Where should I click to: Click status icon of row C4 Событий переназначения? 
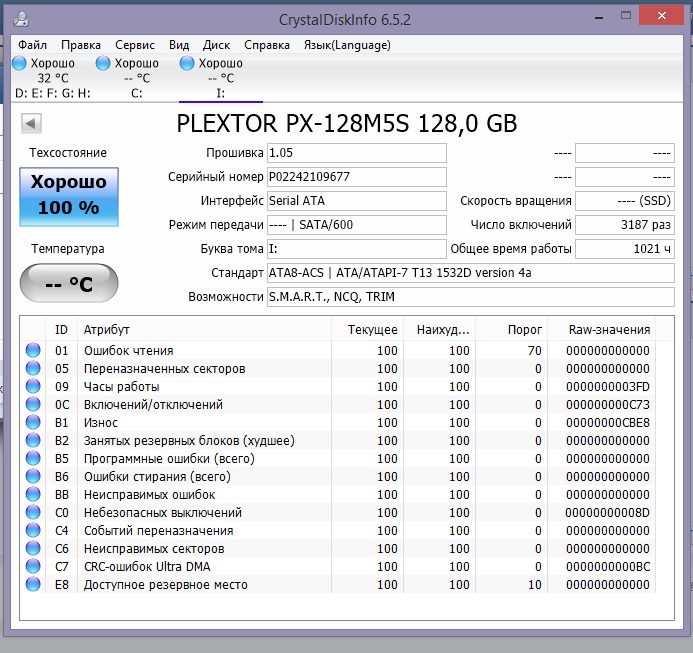(x=33, y=530)
